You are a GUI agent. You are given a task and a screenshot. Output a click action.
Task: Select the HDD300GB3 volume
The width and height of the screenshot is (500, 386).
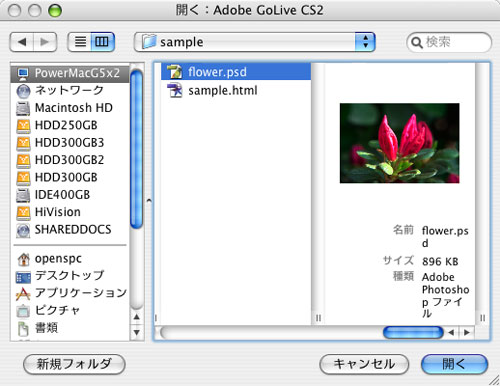coord(70,142)
